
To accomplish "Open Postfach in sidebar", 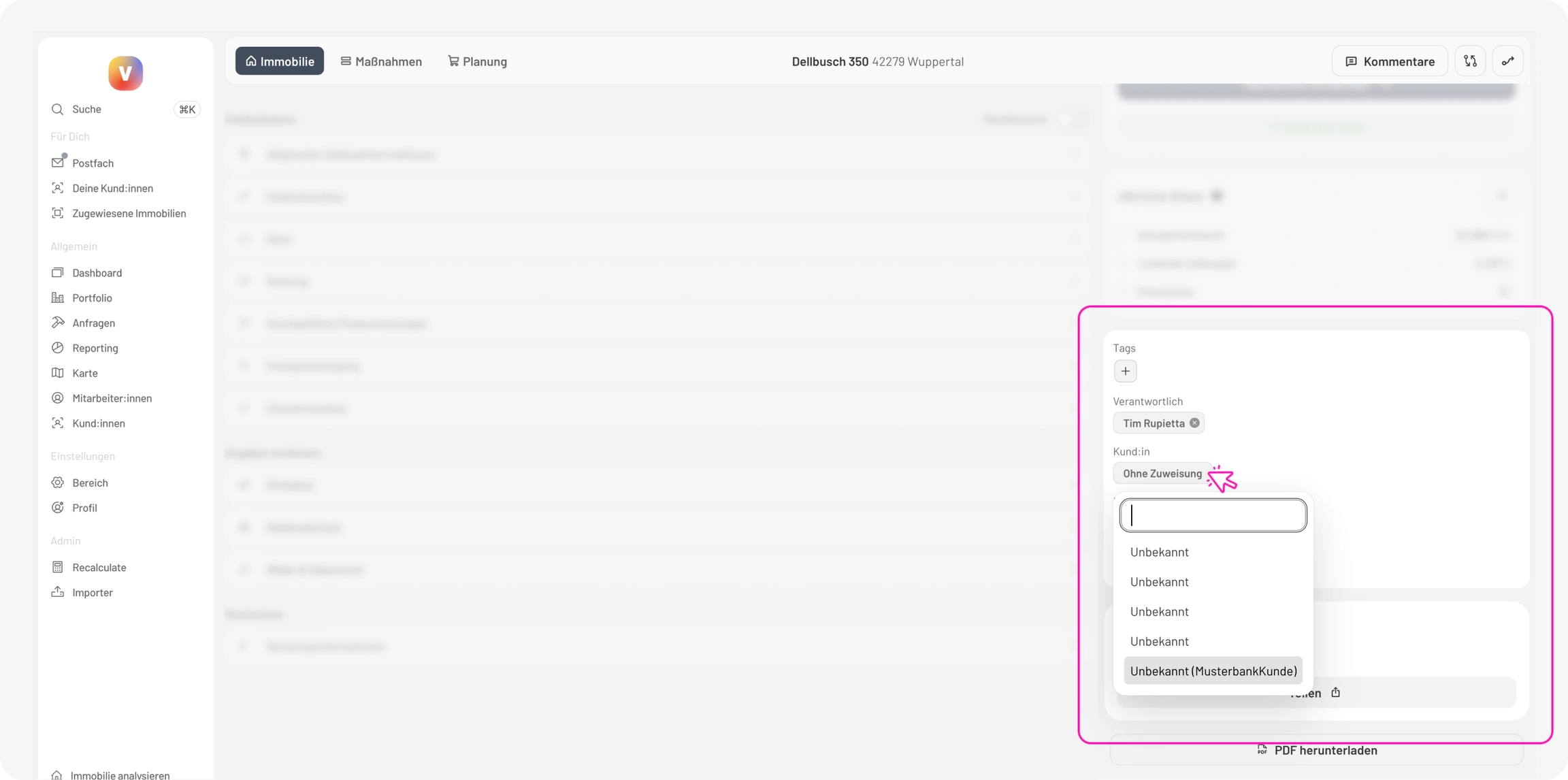I will (x=93, y=163).
